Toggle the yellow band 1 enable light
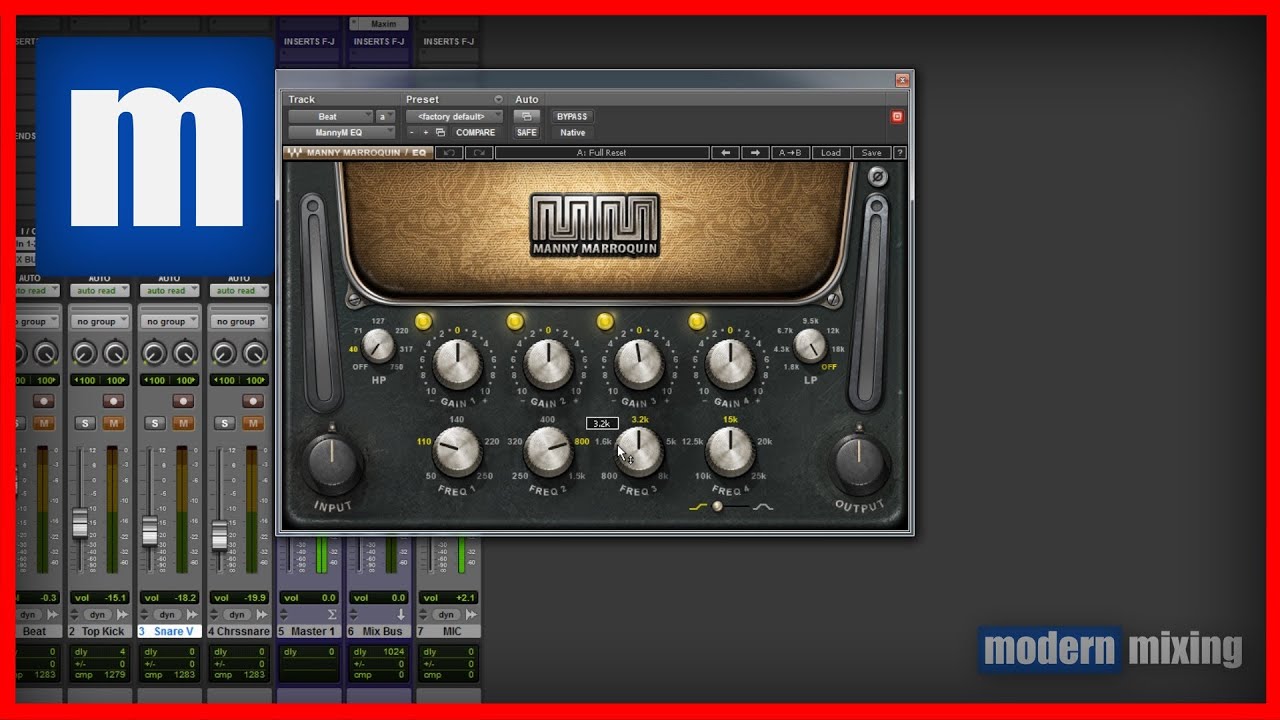Screen dimensions: 1280x720 [423, 320]
